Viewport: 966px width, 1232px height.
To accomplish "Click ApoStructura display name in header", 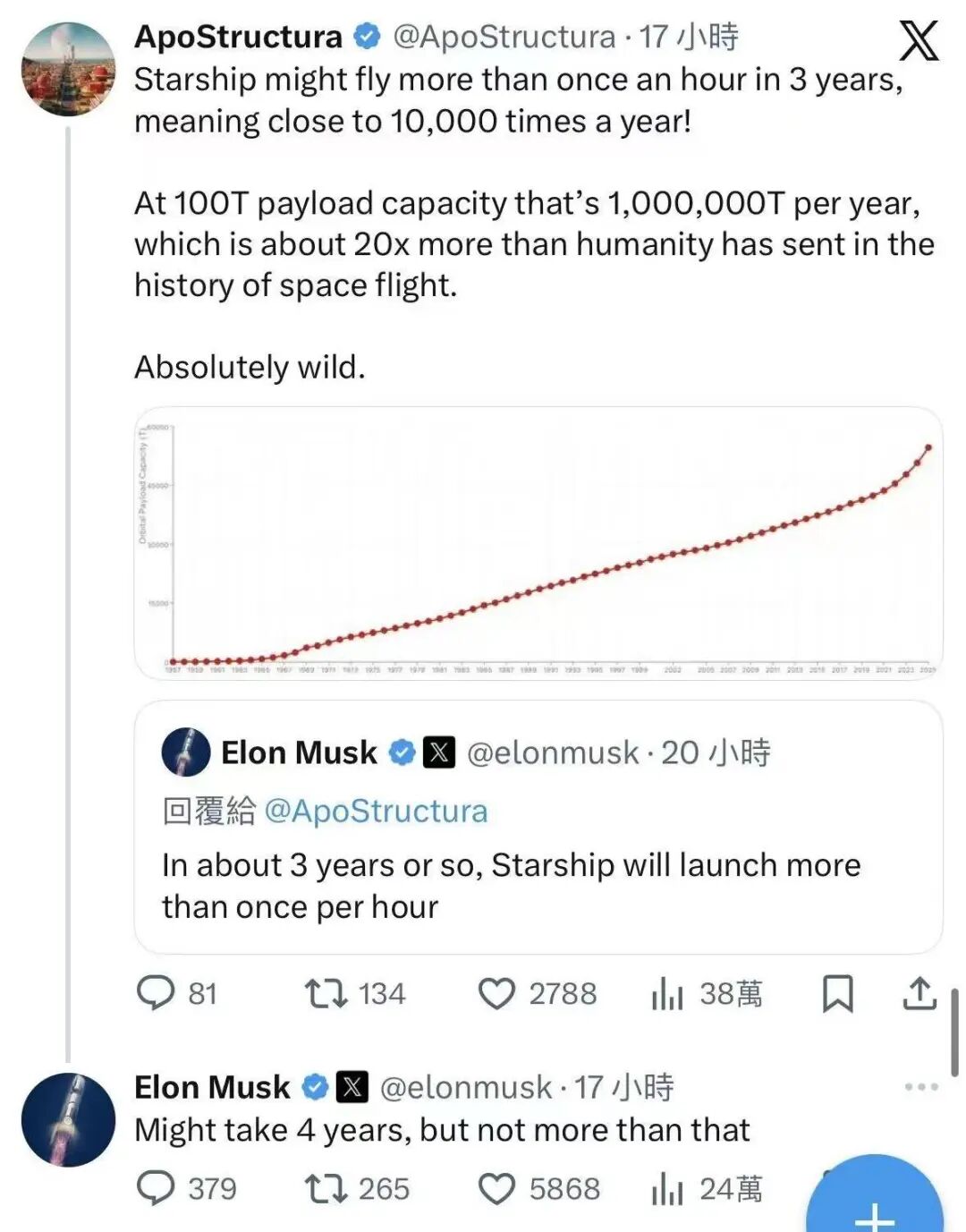I will [x=238, y=37].
